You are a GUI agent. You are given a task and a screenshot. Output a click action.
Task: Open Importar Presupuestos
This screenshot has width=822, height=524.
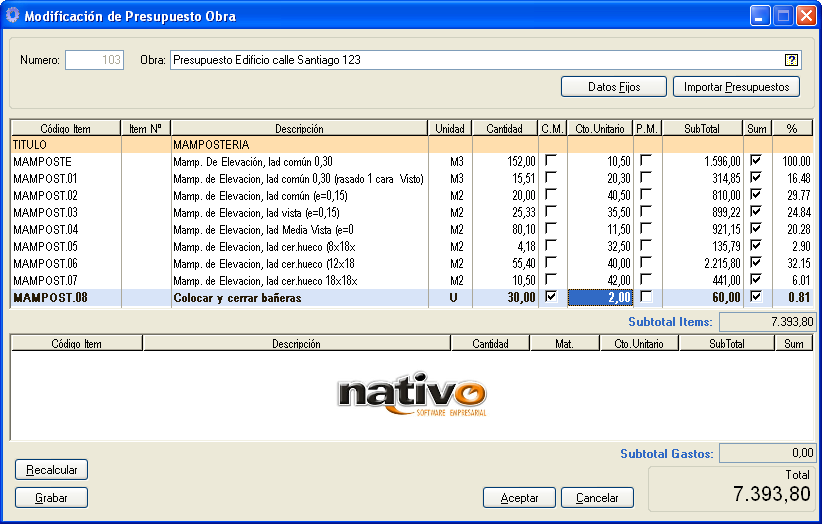click(736, 87)
